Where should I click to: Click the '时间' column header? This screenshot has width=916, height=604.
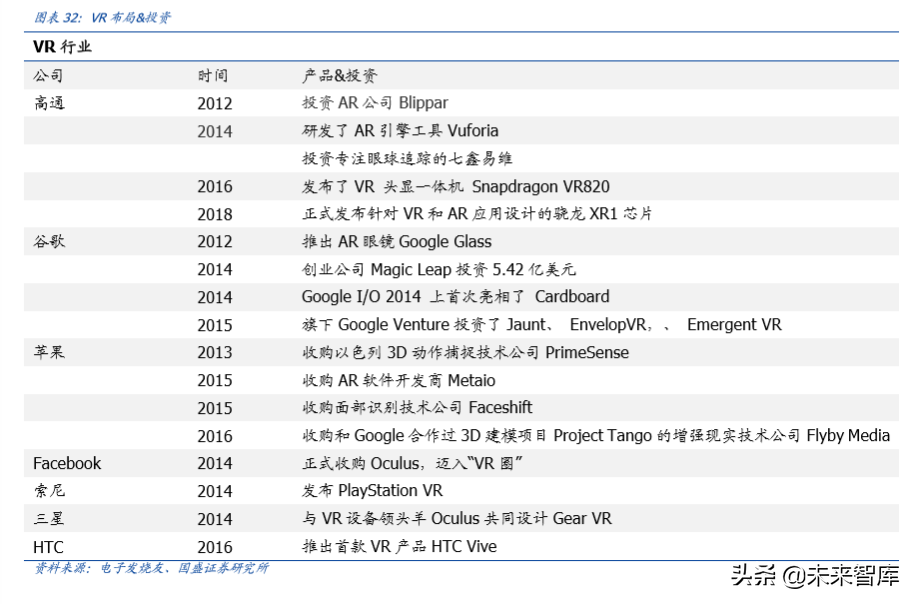213,75
